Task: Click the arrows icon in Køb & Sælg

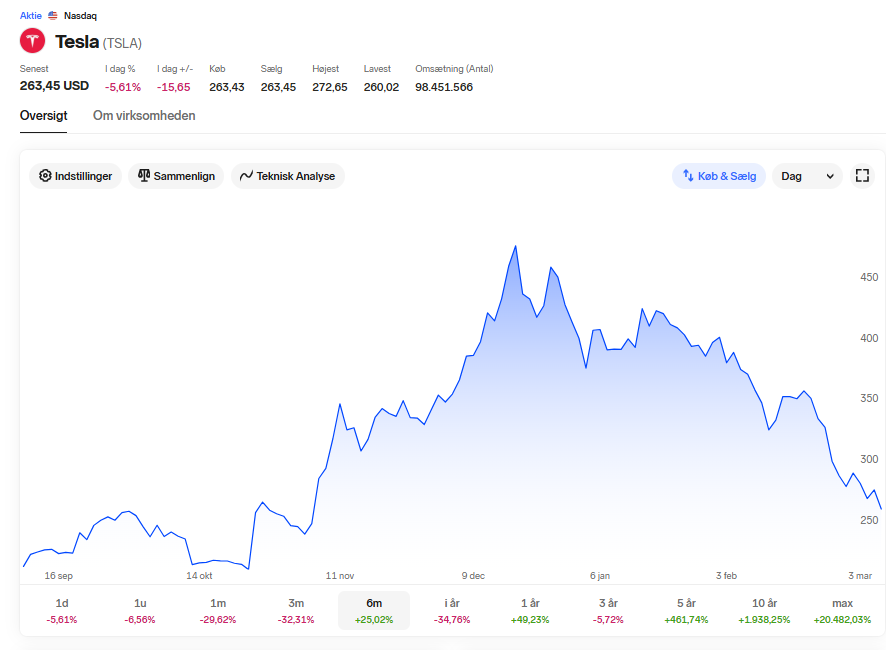Action: click(688, 176)
